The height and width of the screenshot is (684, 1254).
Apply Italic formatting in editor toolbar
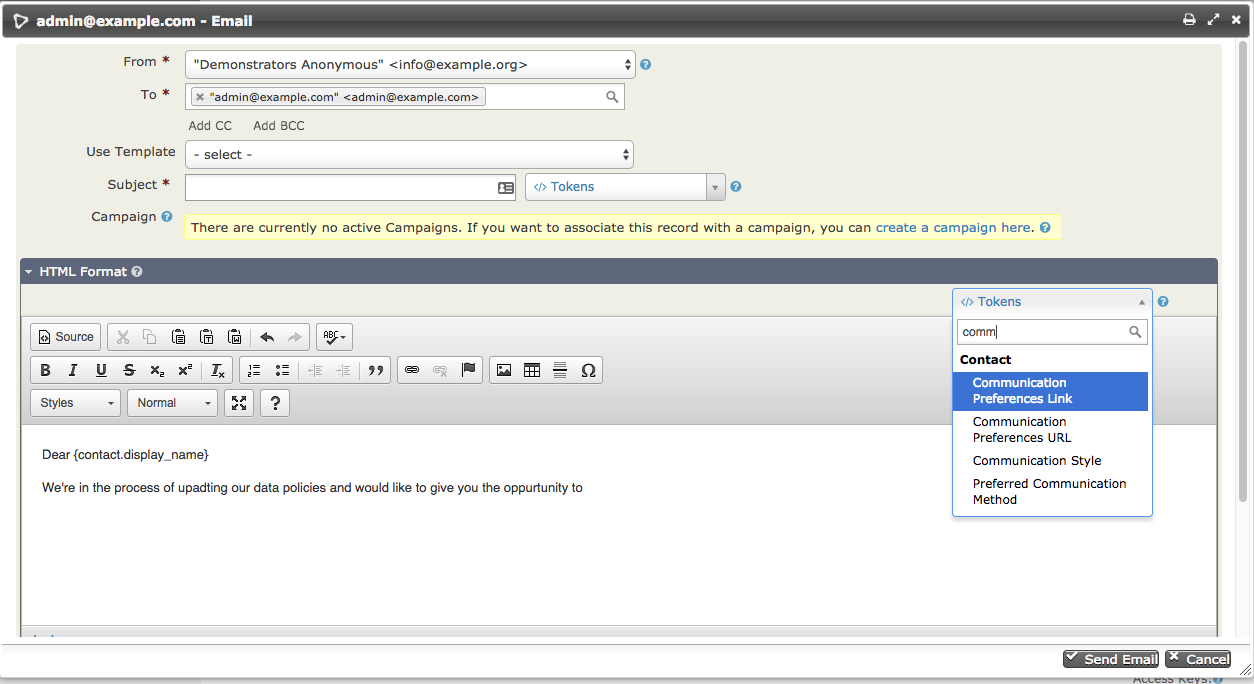(x=73, y=370)
